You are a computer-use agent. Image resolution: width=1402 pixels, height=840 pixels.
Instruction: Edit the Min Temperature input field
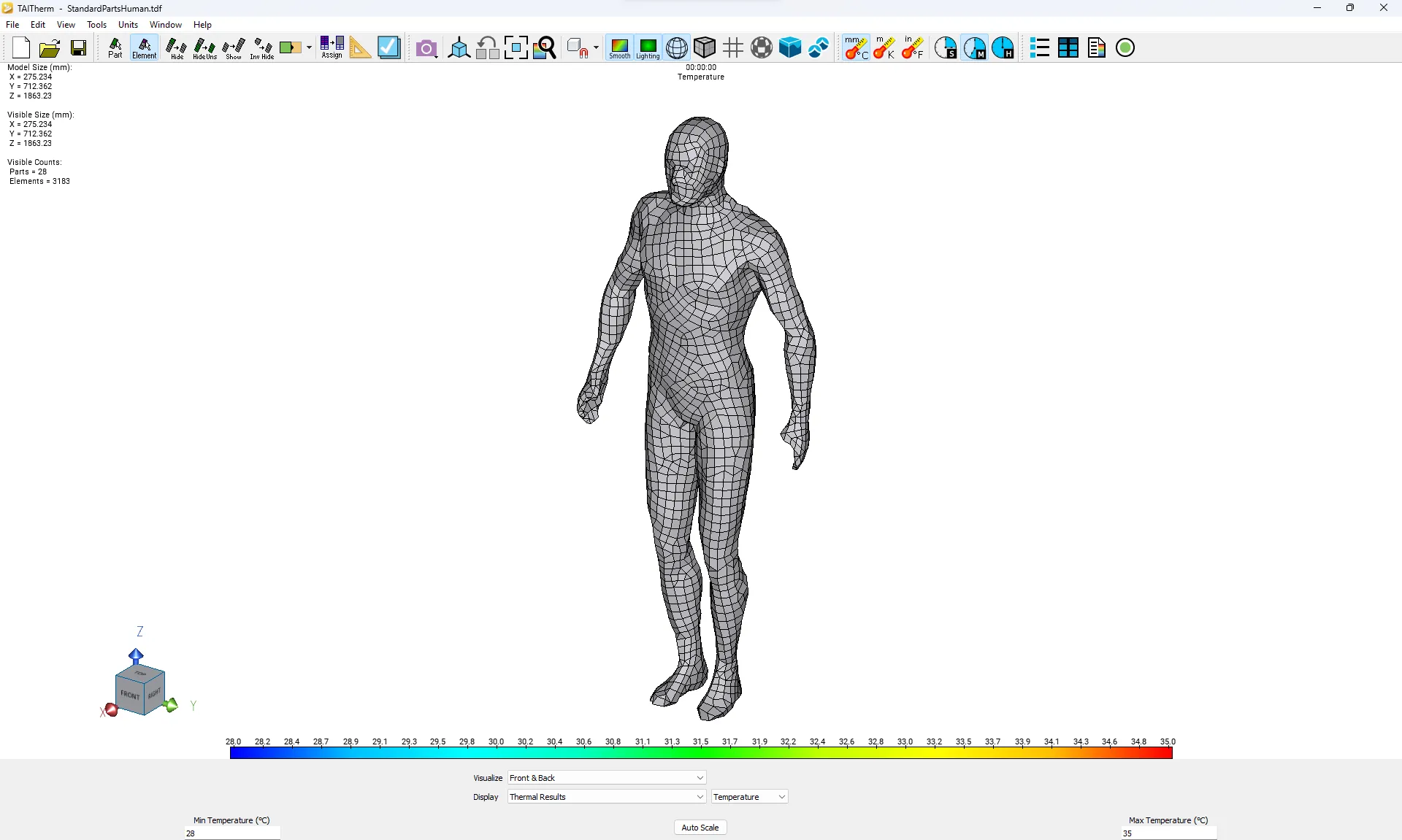pyautogui.click(x=231, y=833)
